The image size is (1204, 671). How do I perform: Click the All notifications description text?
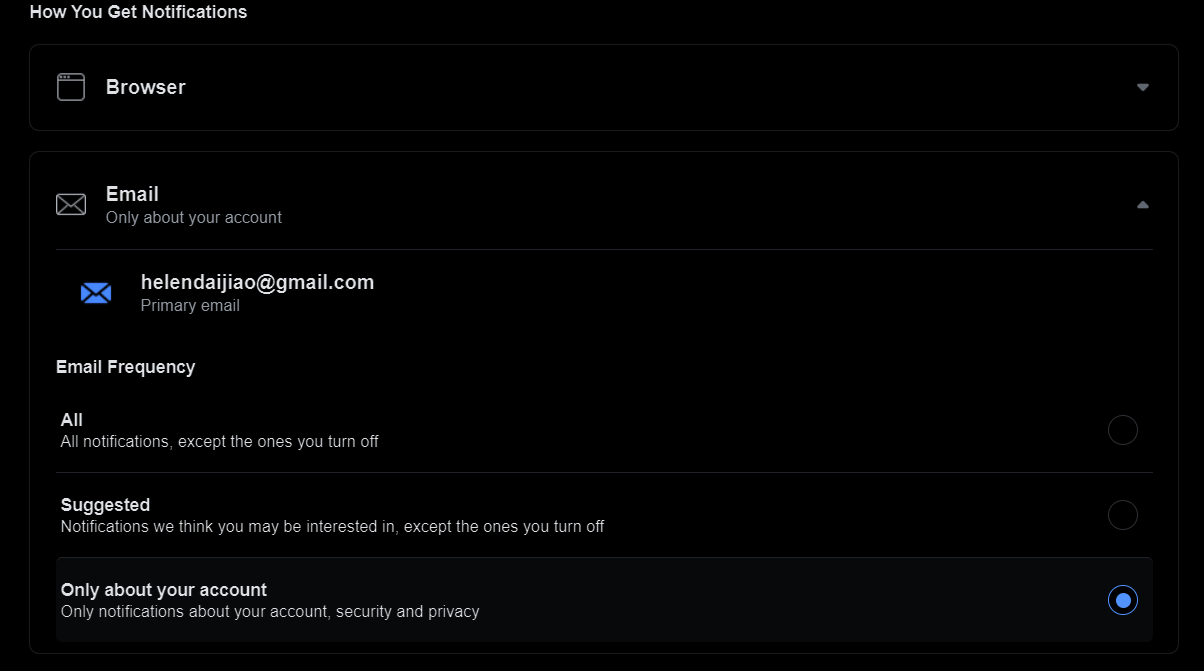(x=220, y=441)
